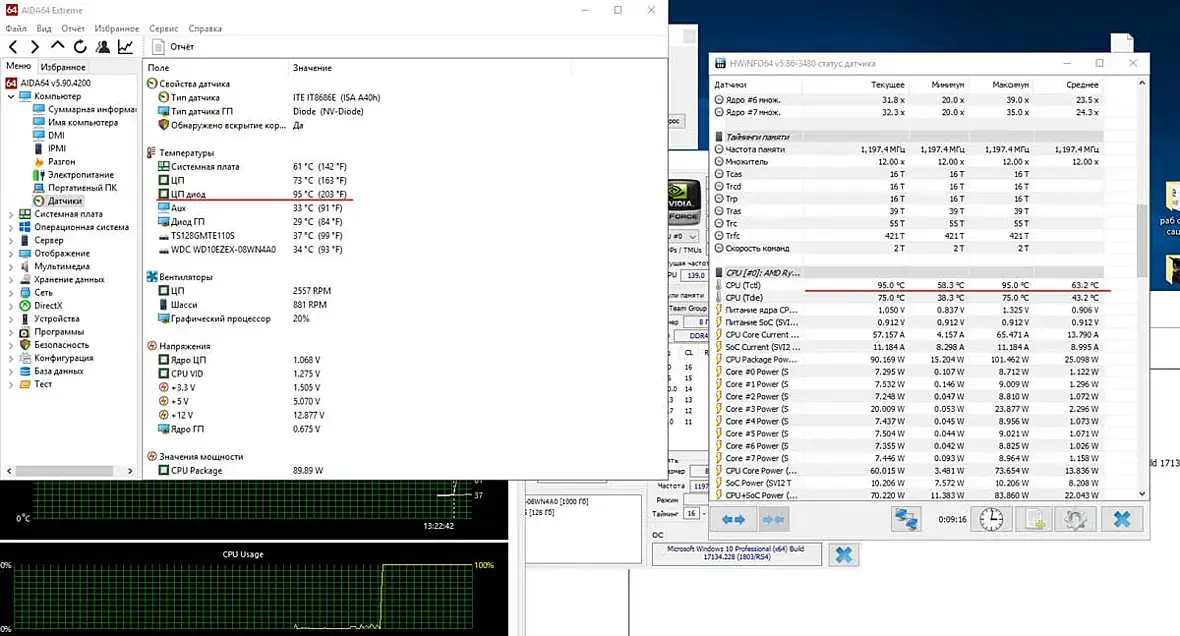Image resolution: width=1180 pixels, height=636 pixels.
Task: Select the Электропитание tree item
Action: (74, 175)
